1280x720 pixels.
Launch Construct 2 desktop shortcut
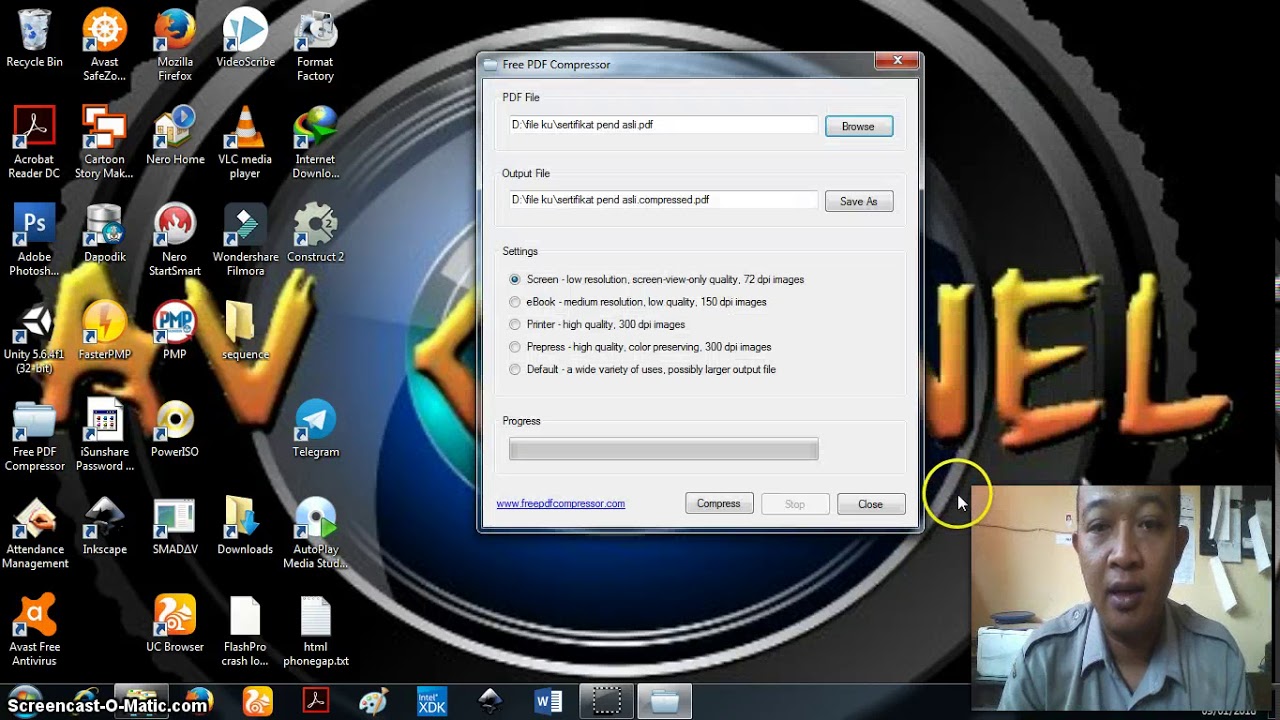315,234
